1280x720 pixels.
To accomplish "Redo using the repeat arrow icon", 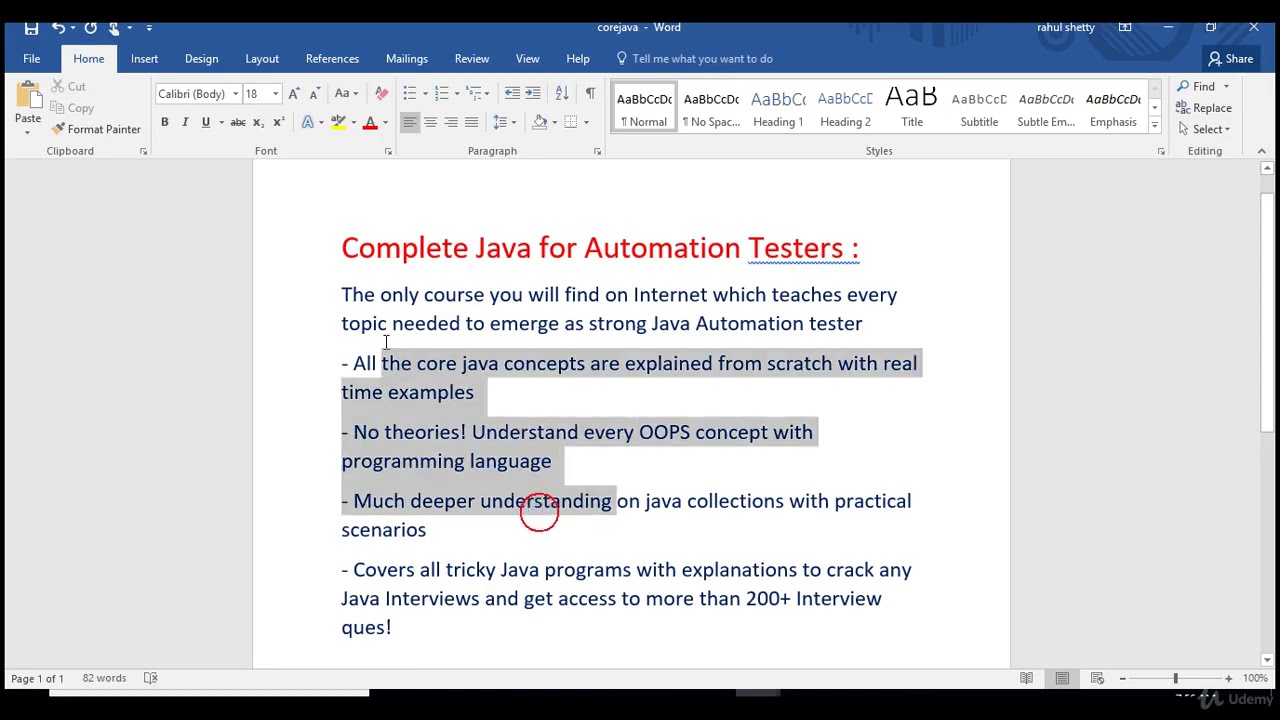I will pyautogui.click(x=90, y=27).
